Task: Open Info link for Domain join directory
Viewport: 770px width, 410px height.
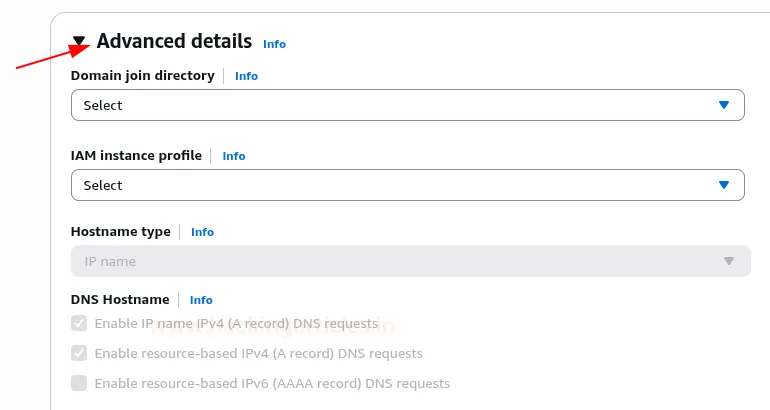Action: 246,76
